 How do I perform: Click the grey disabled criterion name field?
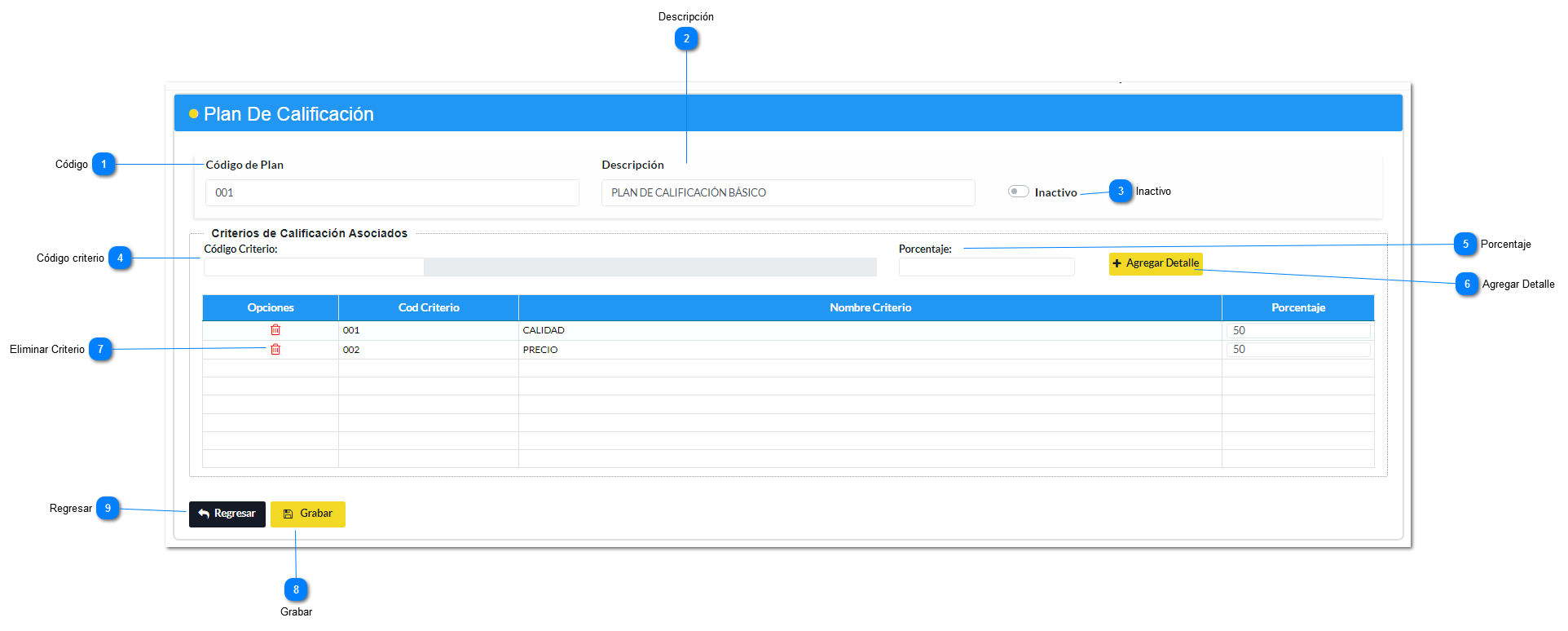coord(650,267)
